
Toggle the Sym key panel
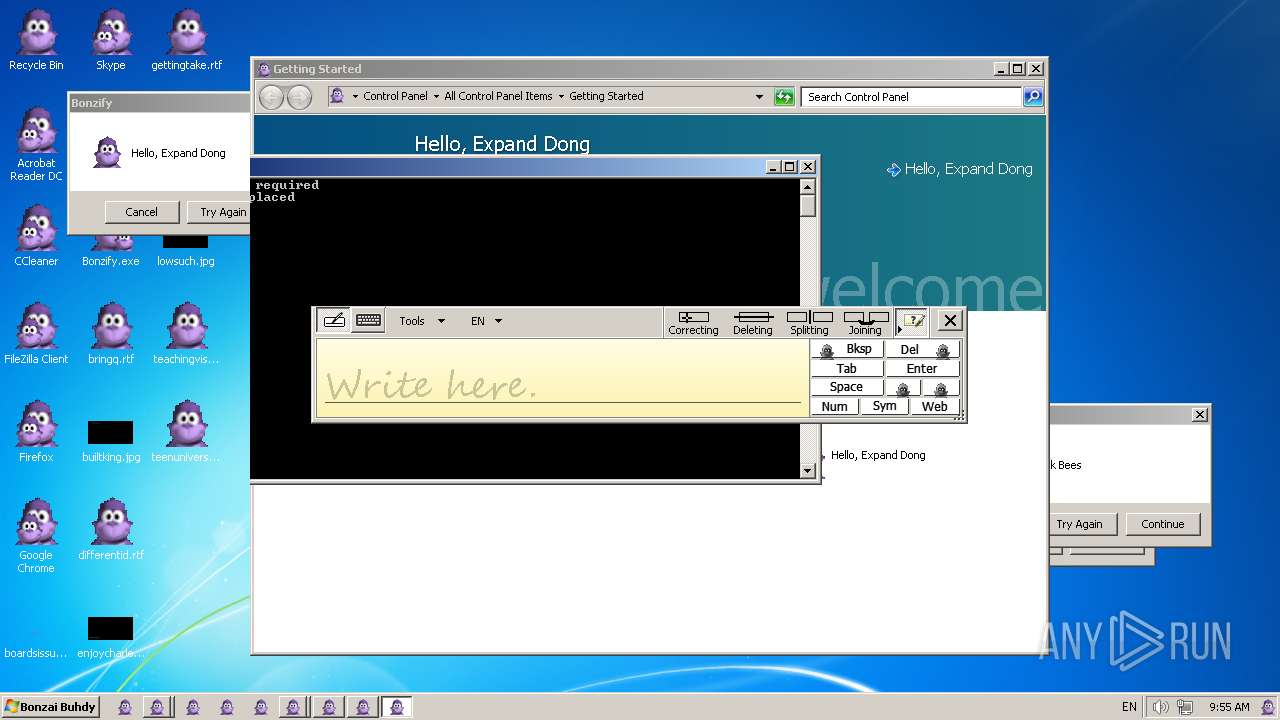[884, 406]
